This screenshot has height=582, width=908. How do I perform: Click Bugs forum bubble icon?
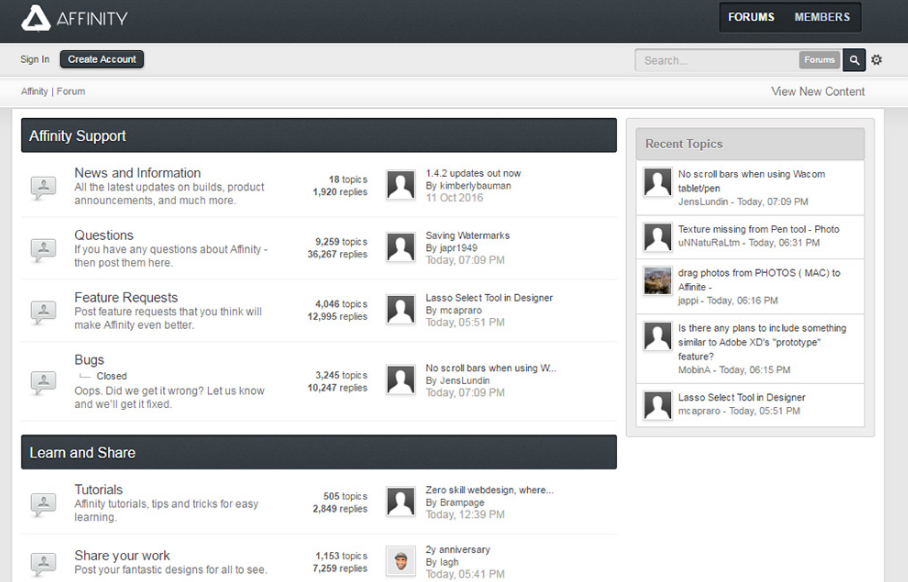coord(43,382)
